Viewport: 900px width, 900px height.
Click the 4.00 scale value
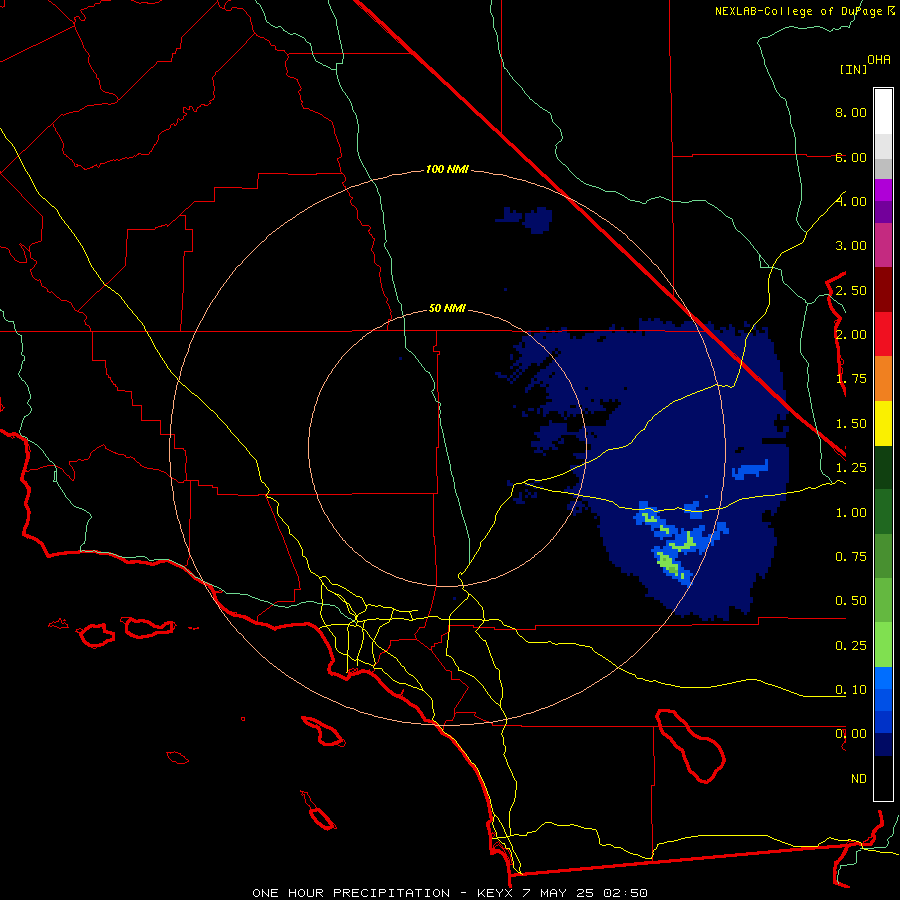point(851,201)
